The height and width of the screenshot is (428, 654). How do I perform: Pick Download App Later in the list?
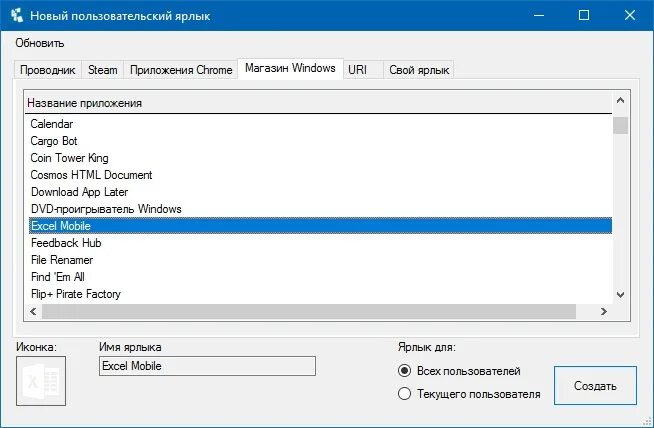pos(320,192)
